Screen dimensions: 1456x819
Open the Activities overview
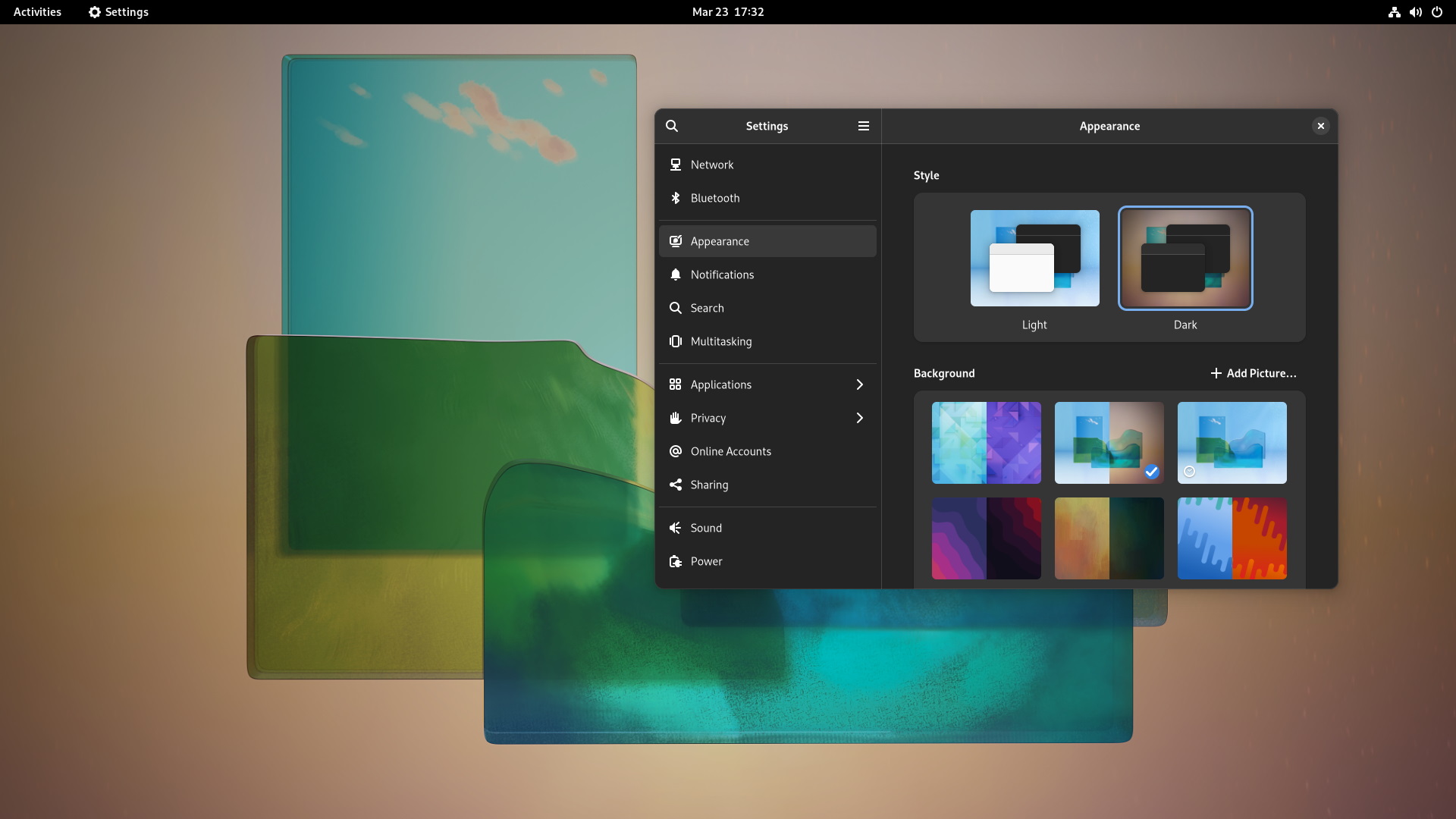[36, 12]
